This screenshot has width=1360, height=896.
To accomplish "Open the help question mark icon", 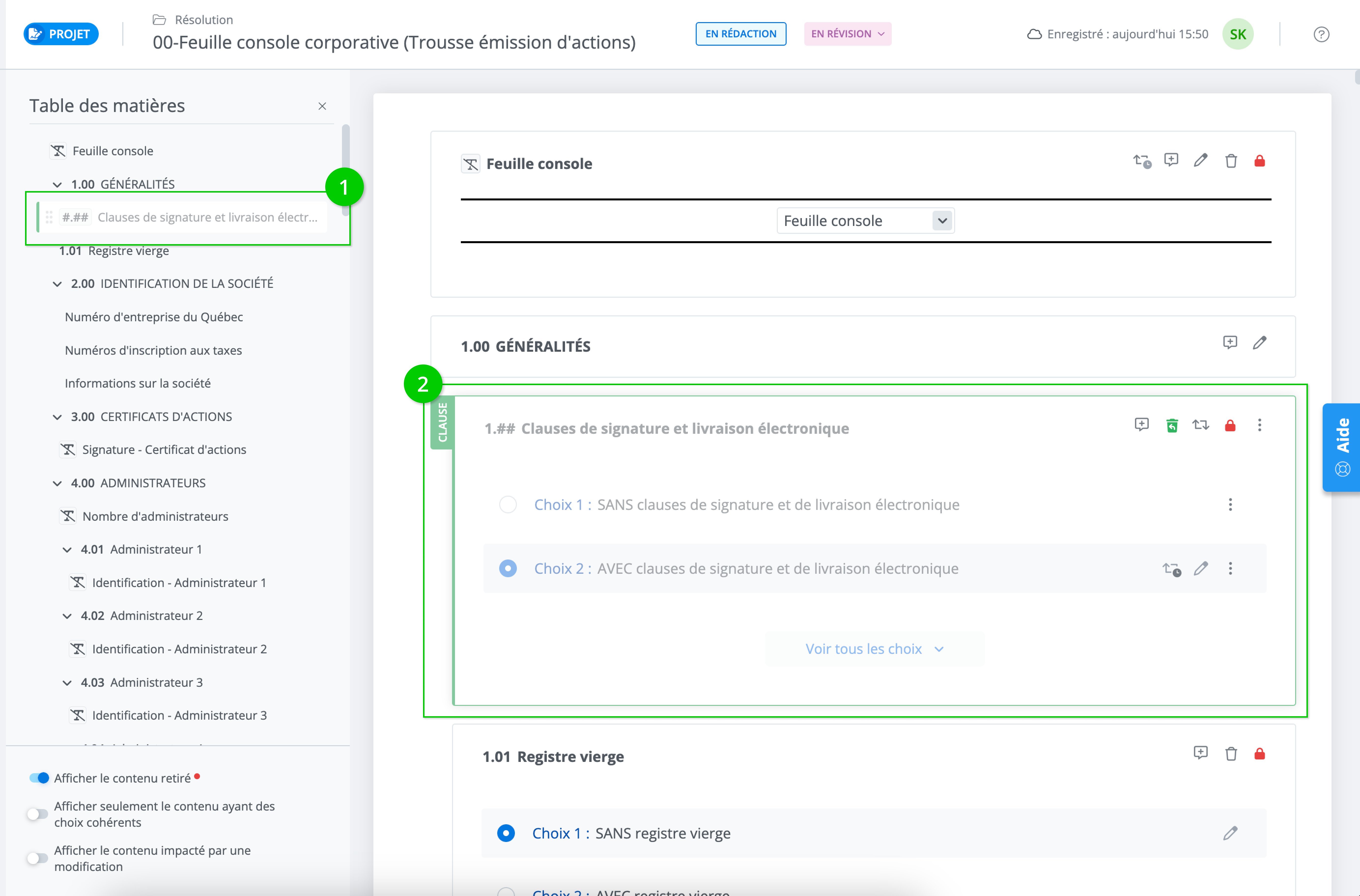I will point(1321,34).
